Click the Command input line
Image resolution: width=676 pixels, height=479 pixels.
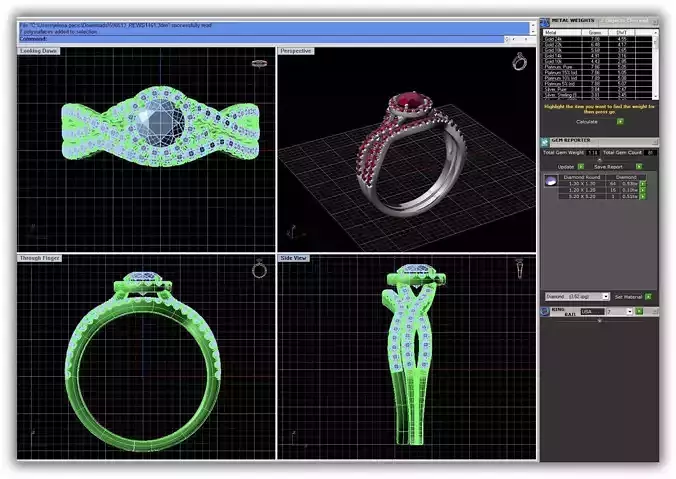click(262, 39)
